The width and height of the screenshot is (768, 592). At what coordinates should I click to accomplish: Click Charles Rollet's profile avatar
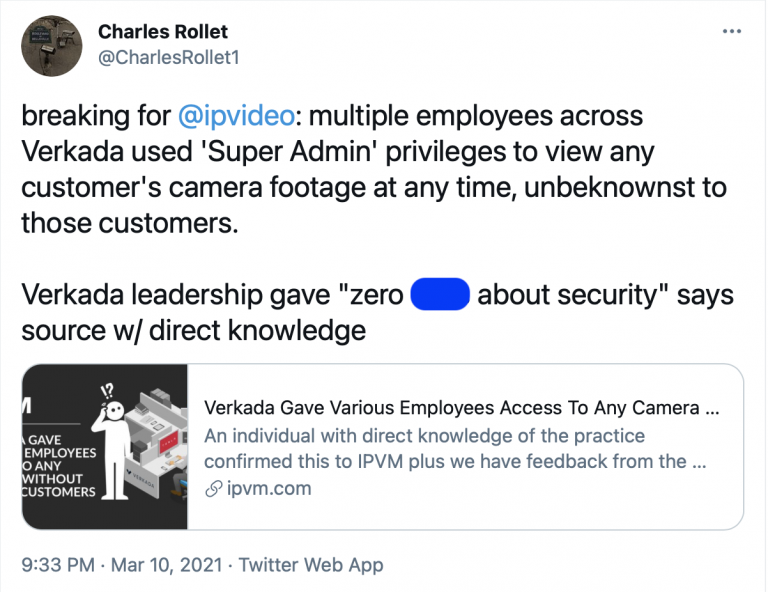point(51,46)
